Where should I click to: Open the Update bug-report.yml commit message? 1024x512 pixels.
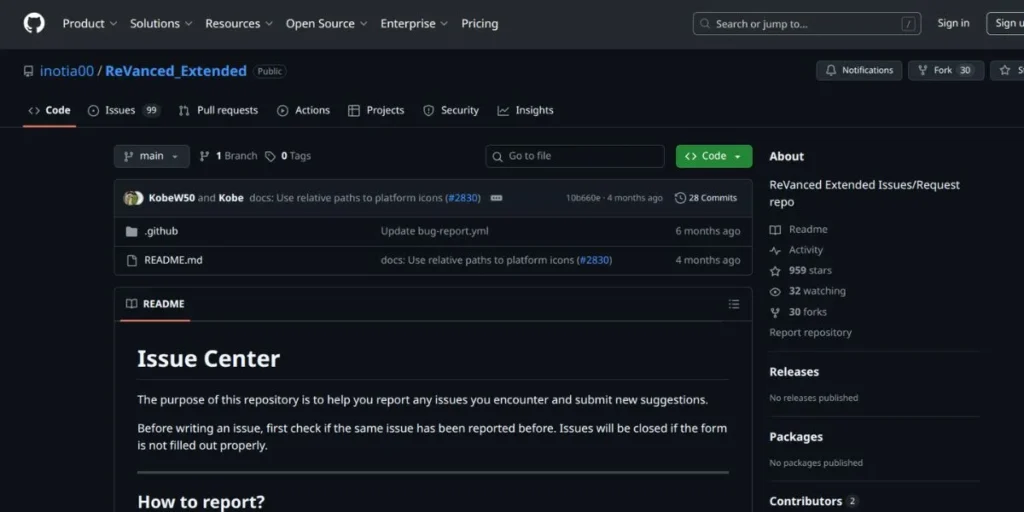[434, 231]
